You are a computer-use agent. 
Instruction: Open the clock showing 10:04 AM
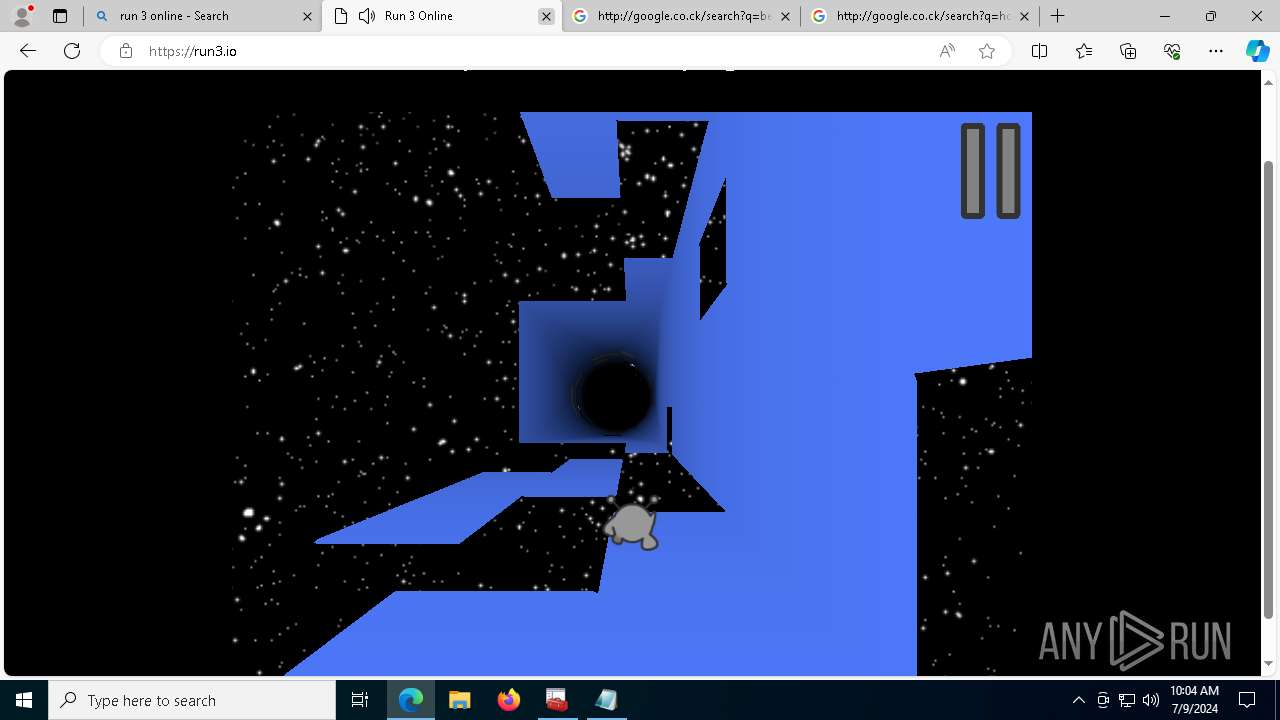pos(1194,700)
